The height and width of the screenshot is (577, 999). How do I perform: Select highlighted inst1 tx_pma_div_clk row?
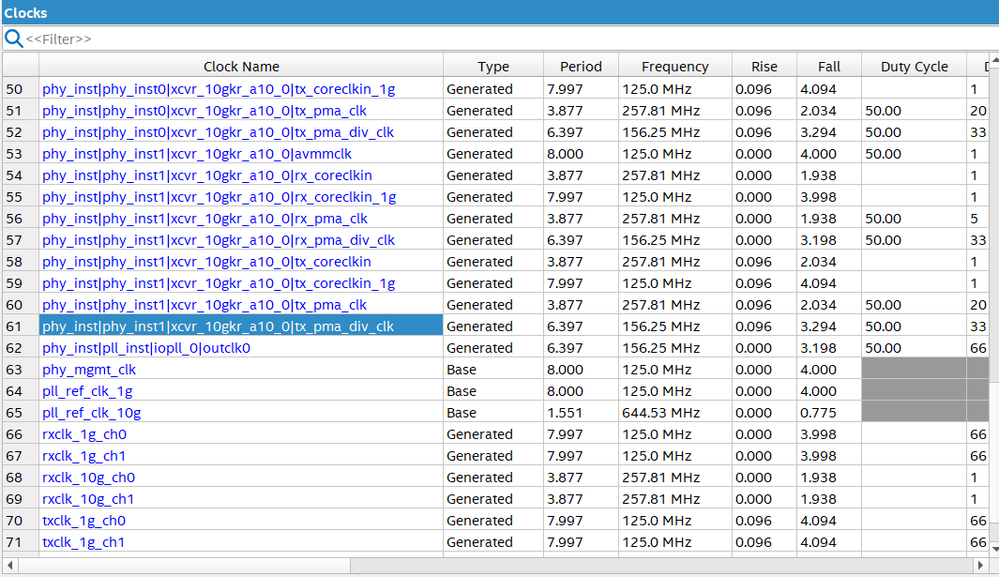click(218, 326)
